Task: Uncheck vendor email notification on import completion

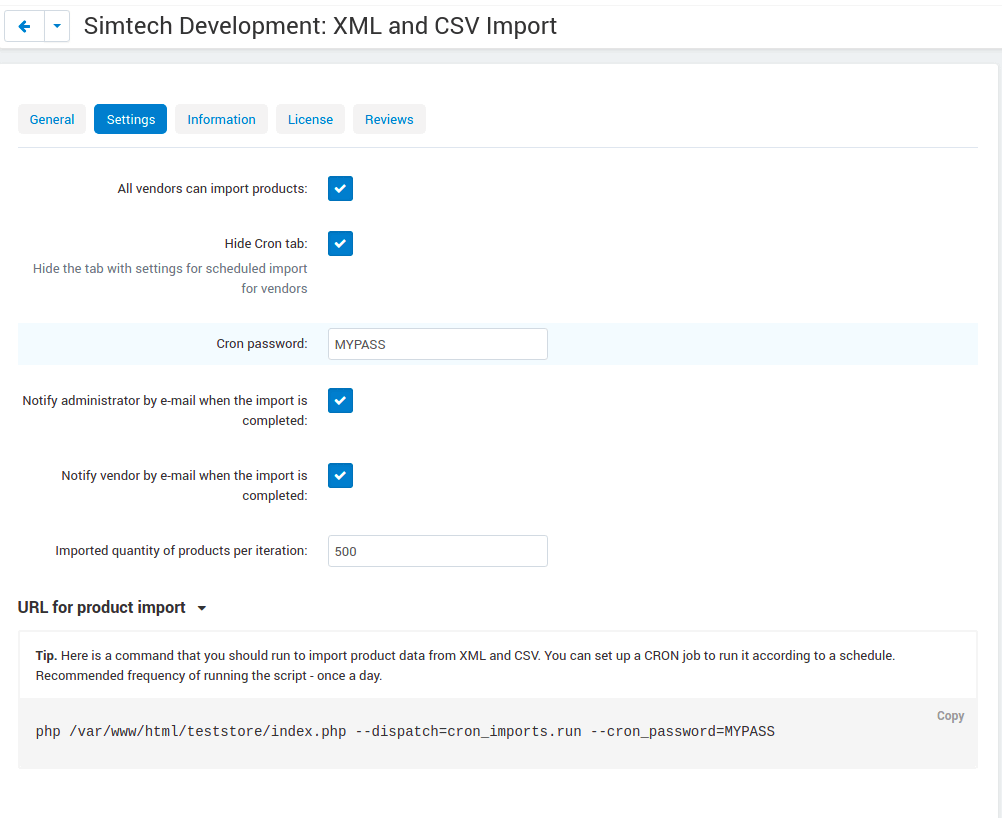Action: tap(340, 475)
